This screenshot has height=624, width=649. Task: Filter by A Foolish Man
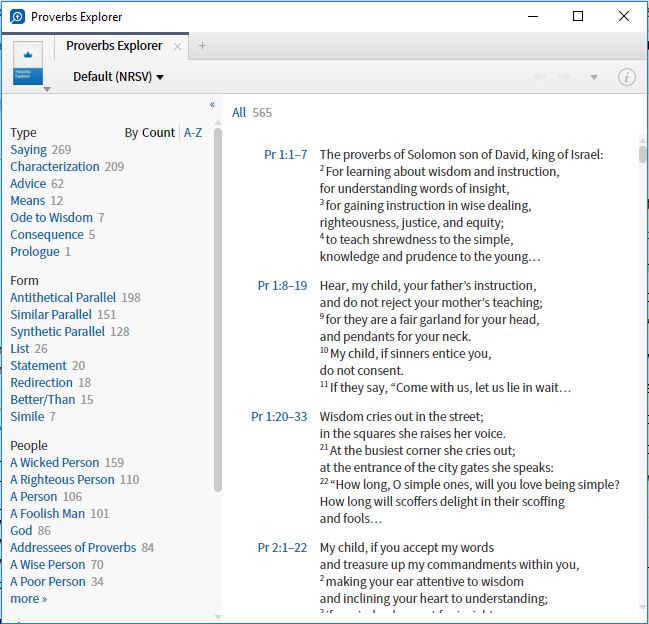(48, 514)
